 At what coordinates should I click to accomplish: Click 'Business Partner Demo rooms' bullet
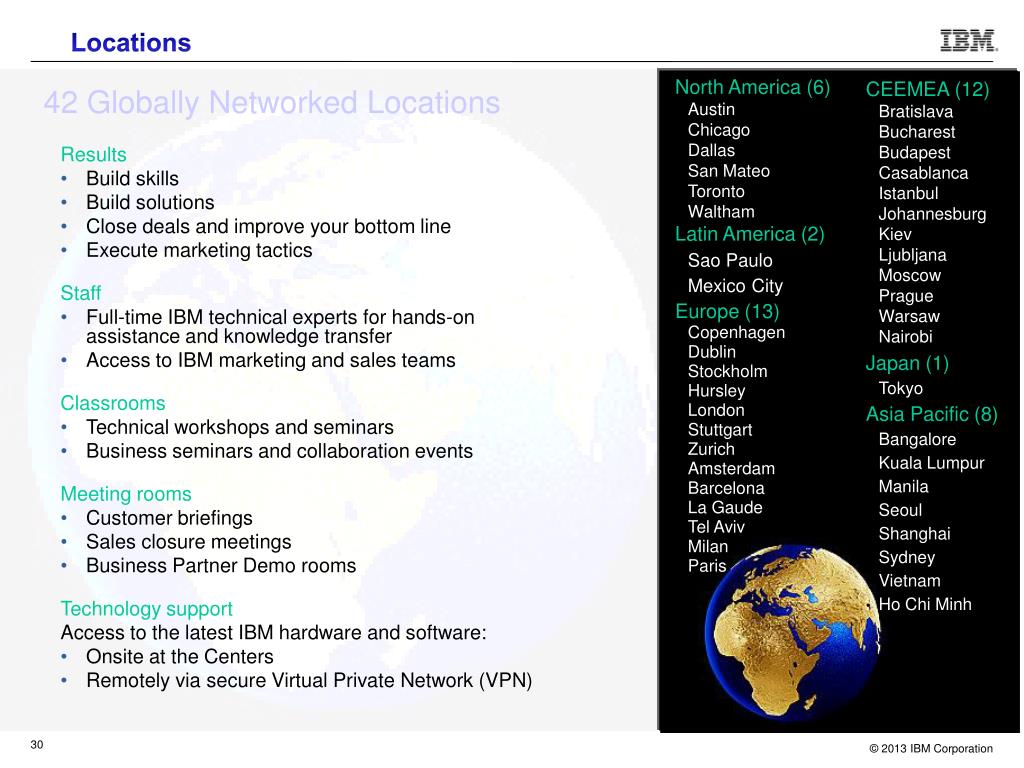[x=221, y=566]
